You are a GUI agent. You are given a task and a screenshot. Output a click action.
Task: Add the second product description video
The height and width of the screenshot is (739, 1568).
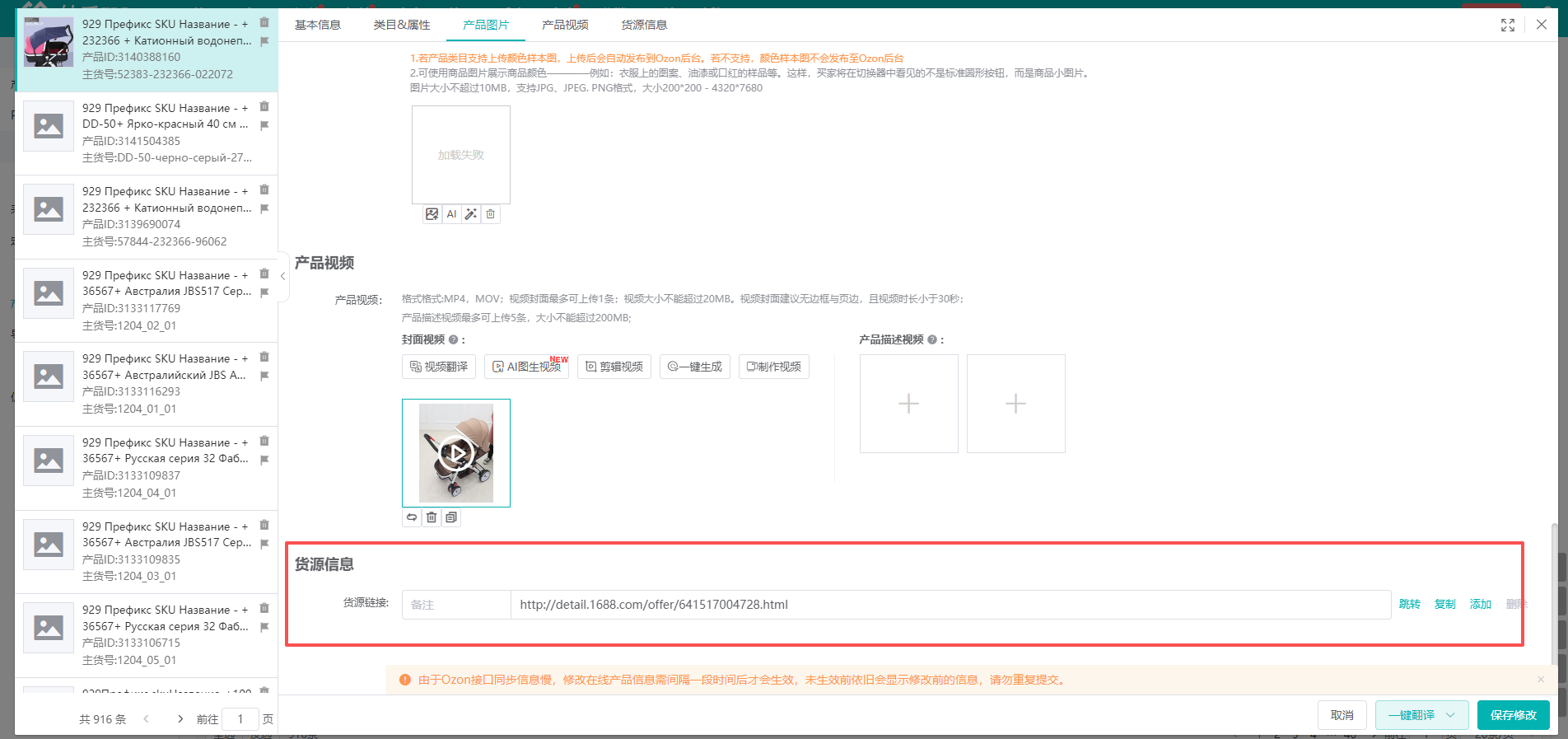click(1016, 404)
